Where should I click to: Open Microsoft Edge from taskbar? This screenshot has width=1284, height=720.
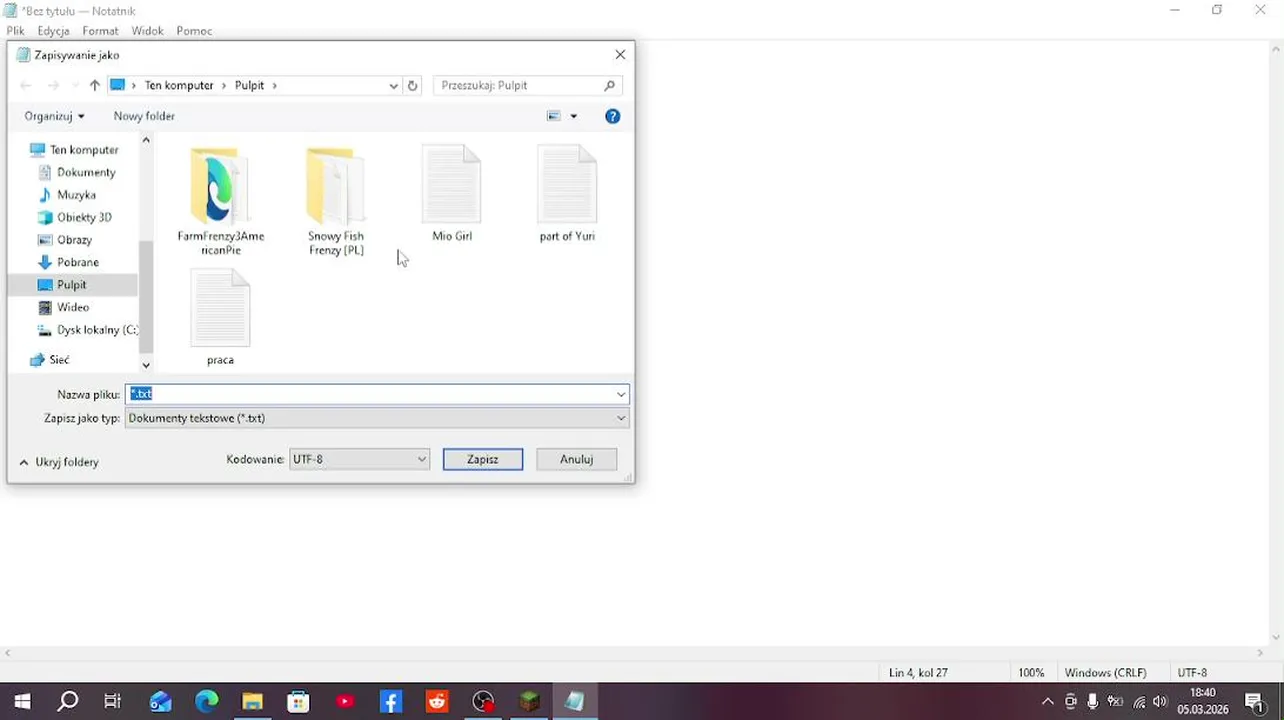pos(206,702)
